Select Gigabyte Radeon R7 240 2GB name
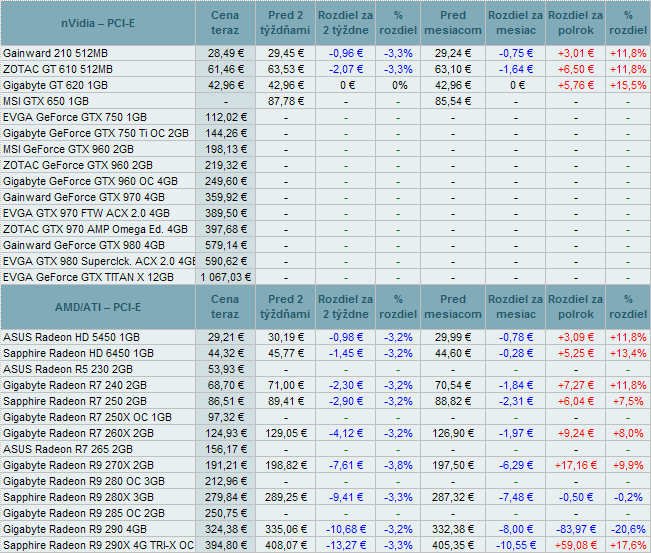 [75, 385]
